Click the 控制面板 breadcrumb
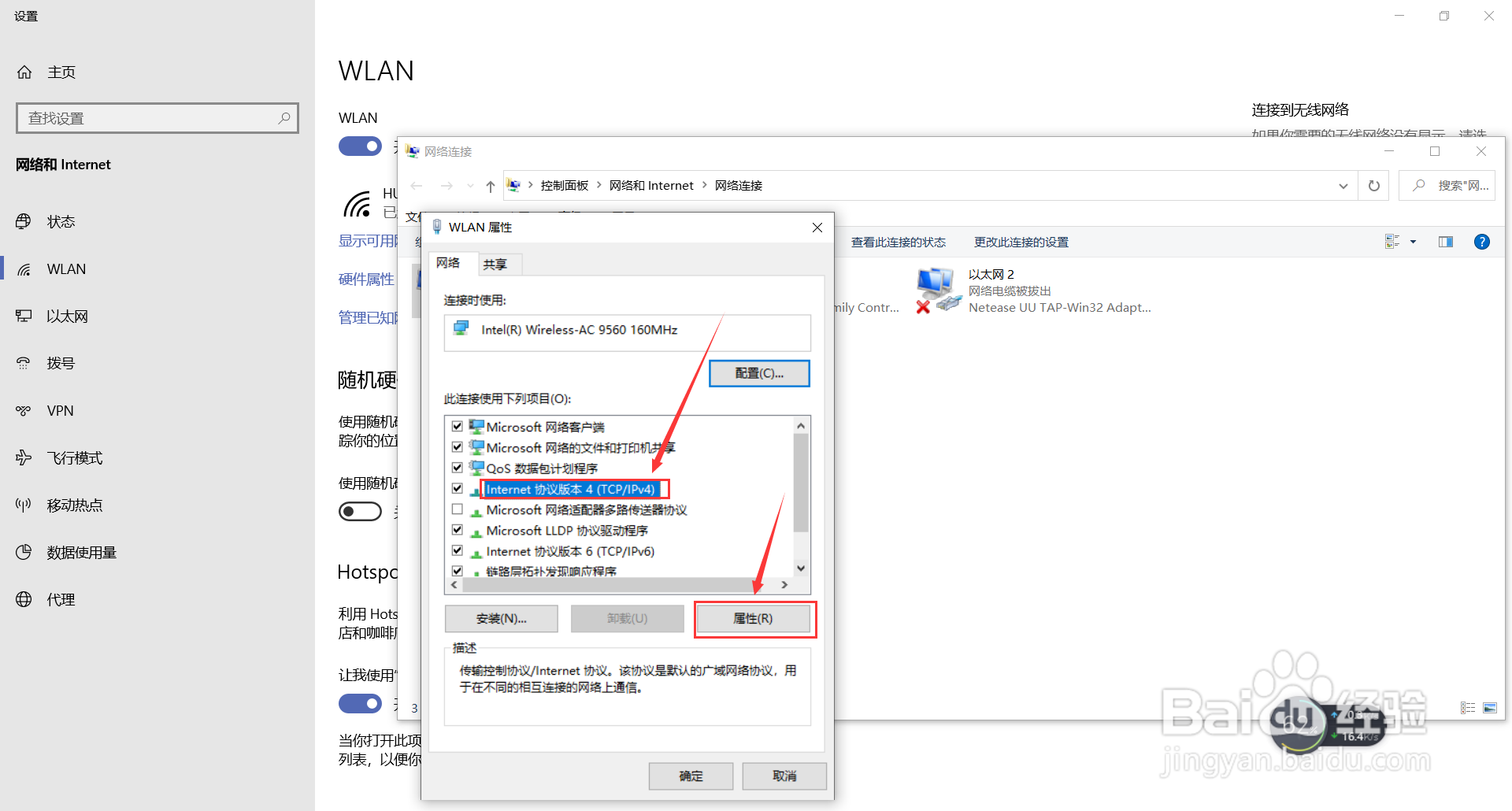Screen dimensions: 1512x811 565,186
